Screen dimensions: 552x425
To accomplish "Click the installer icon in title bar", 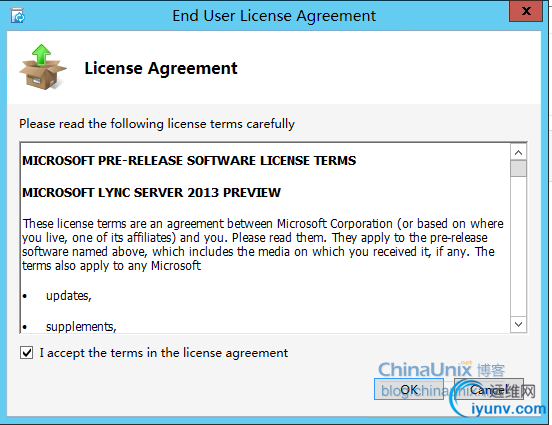I will (17, 16).
